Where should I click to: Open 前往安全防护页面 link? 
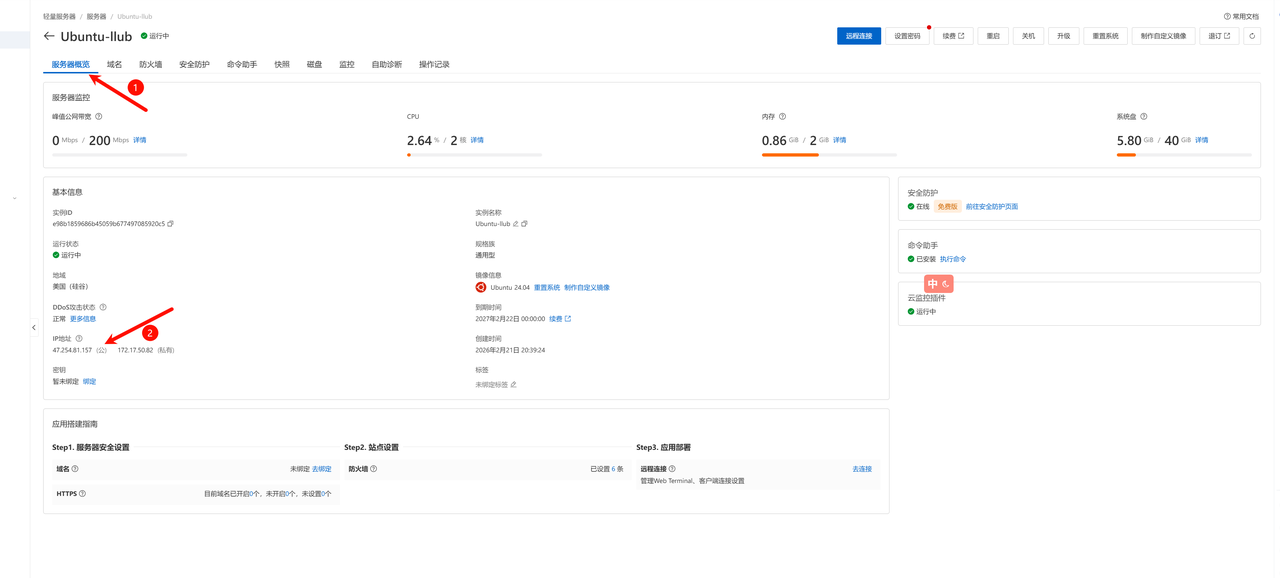[992, 207]
